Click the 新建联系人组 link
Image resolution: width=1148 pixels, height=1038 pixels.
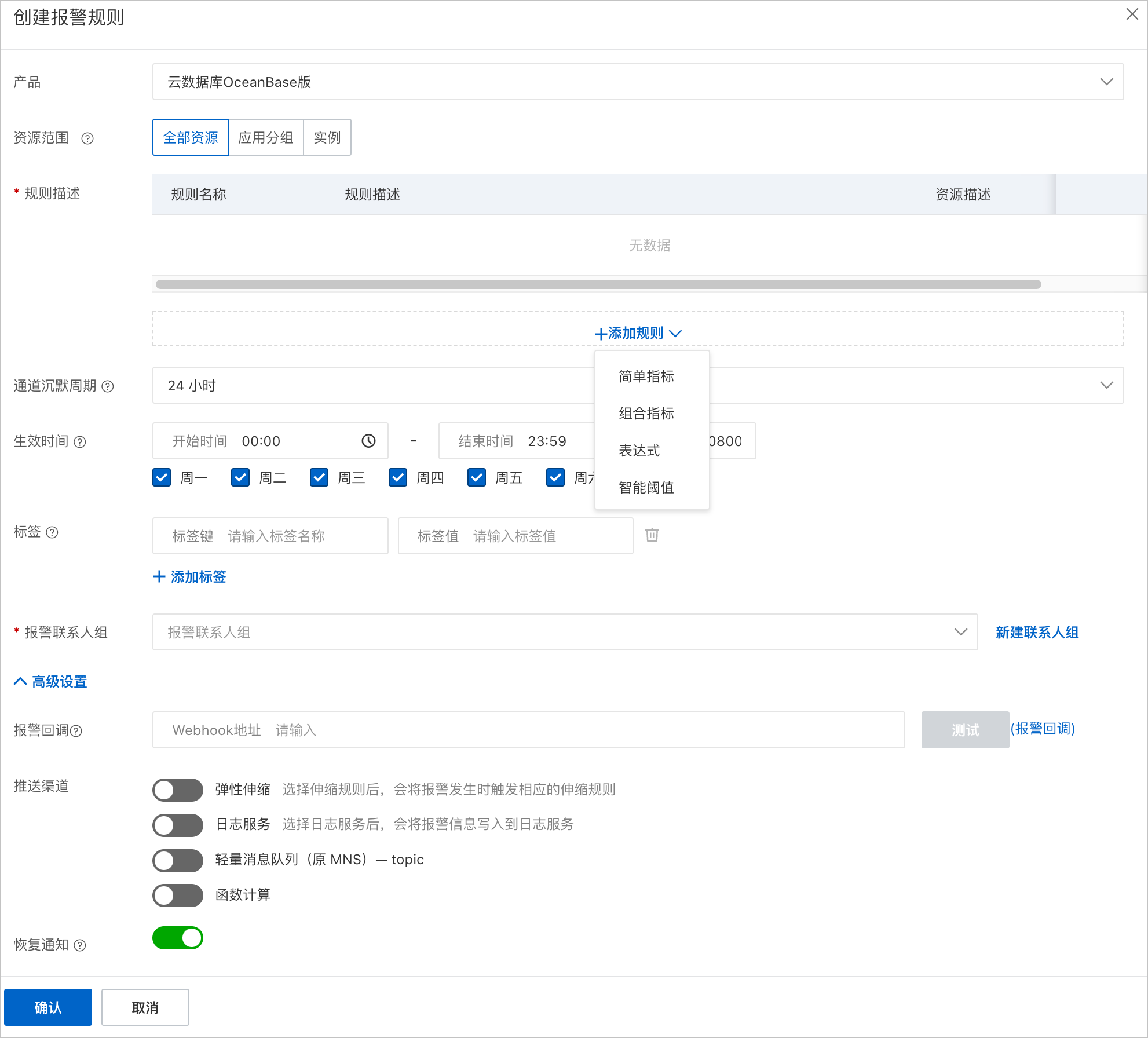coord(1037,633)
